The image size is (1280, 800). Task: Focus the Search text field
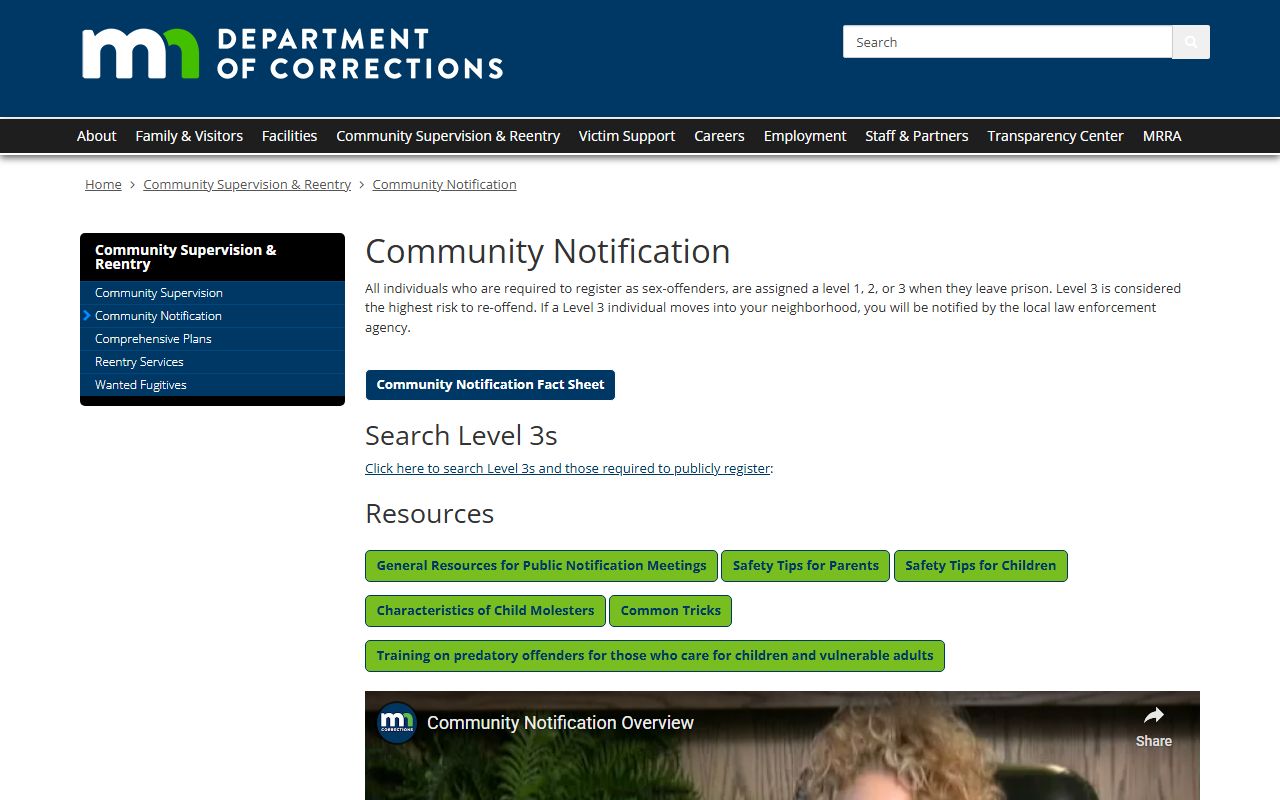1007,42
